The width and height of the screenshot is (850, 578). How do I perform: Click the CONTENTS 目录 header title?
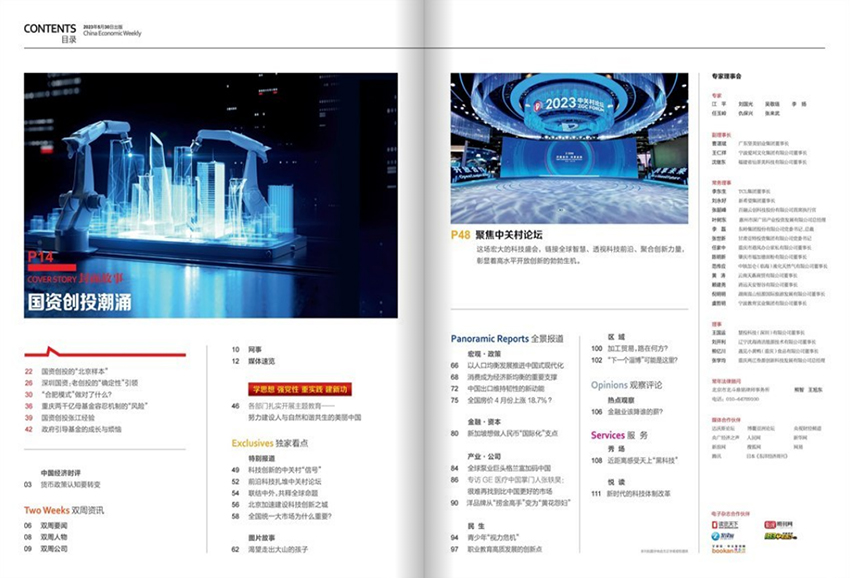point(50,32)
